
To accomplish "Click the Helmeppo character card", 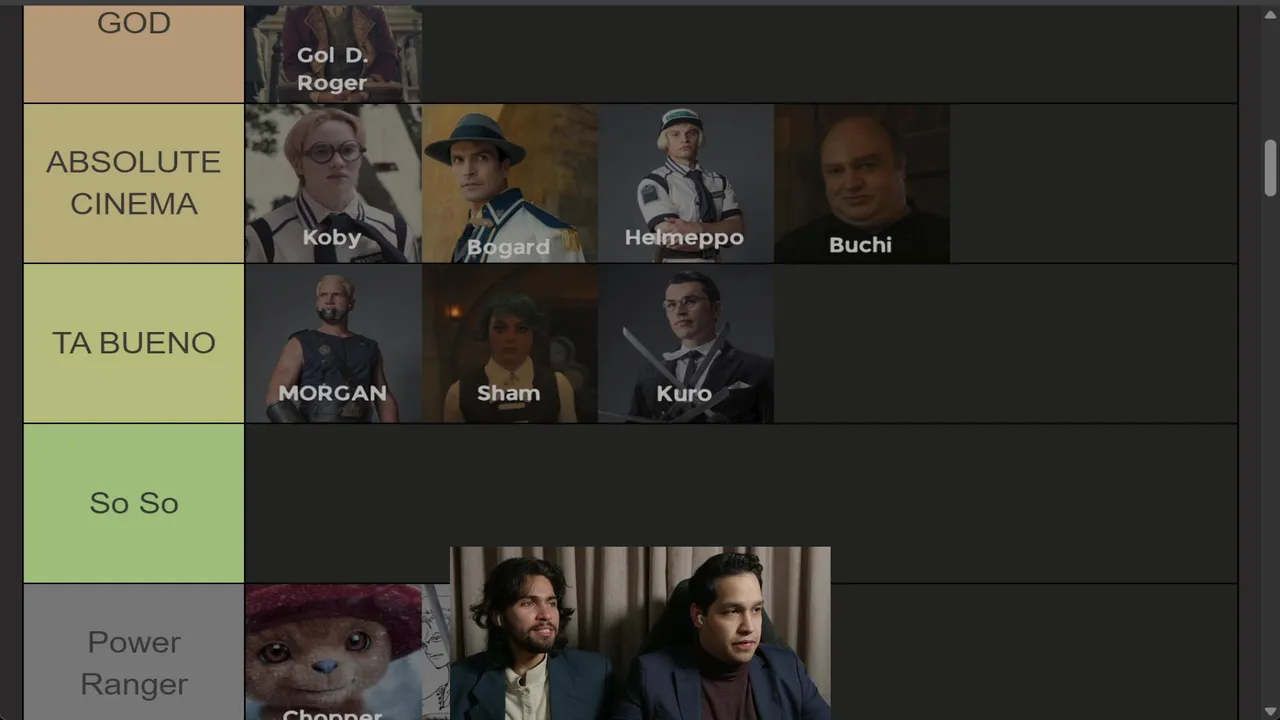I will click(686, 184).
